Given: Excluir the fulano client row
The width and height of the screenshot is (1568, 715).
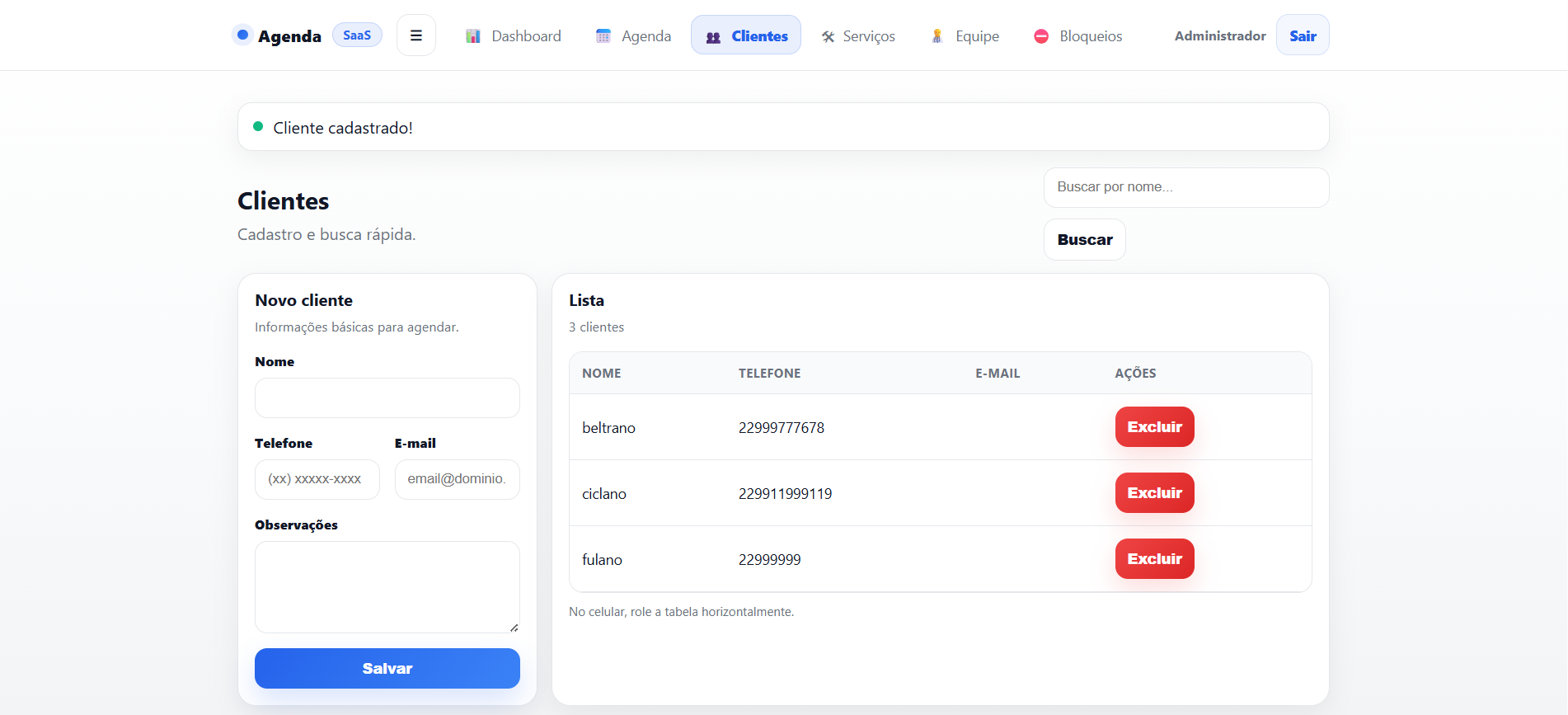Looking at the screenshot, I should pyautogui.click(x=1154, y=559).
